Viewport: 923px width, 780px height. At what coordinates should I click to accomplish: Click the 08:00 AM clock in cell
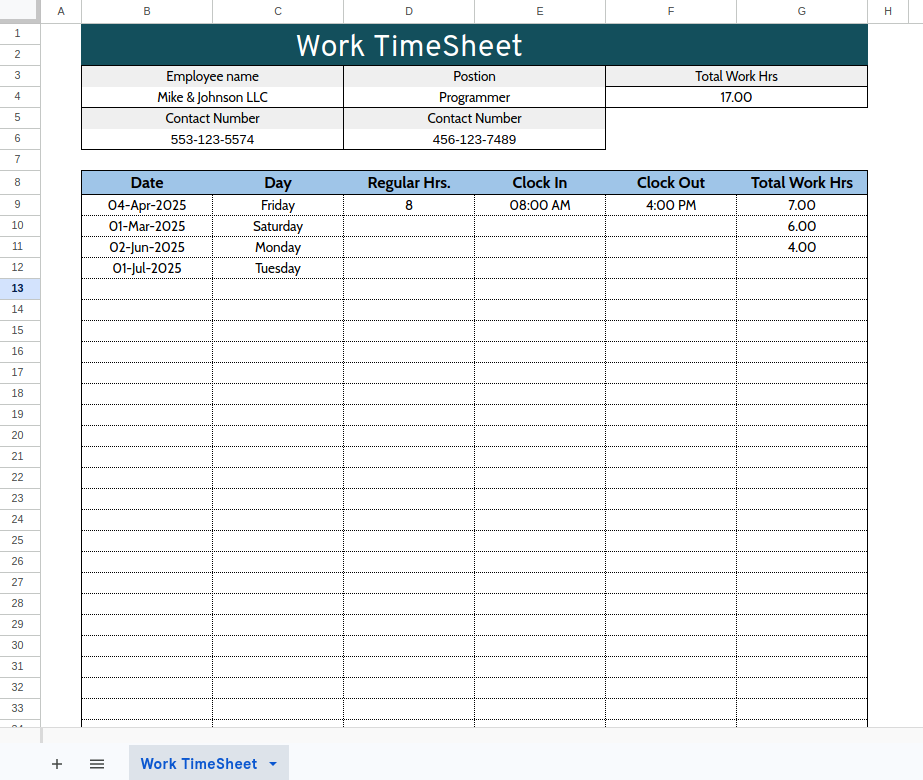pos(540,205)
